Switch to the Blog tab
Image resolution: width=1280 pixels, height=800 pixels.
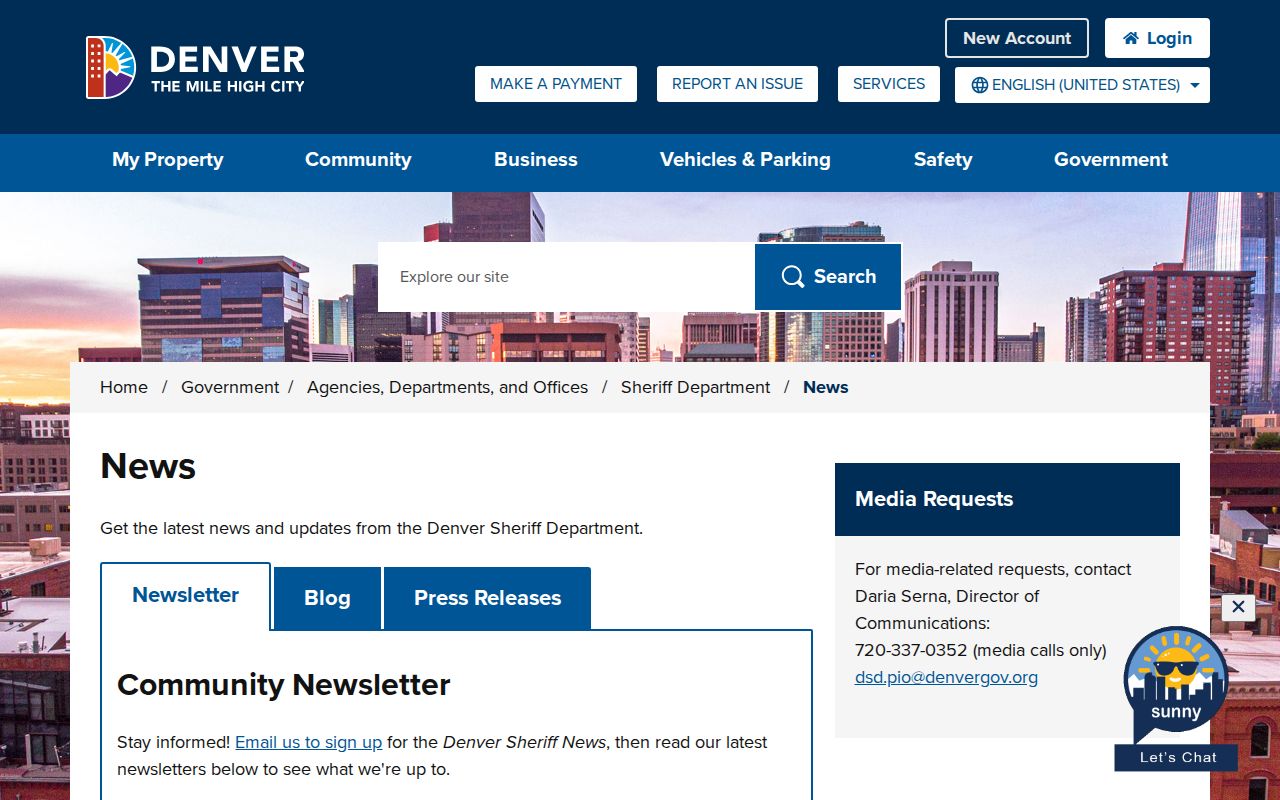coord(327,598)
